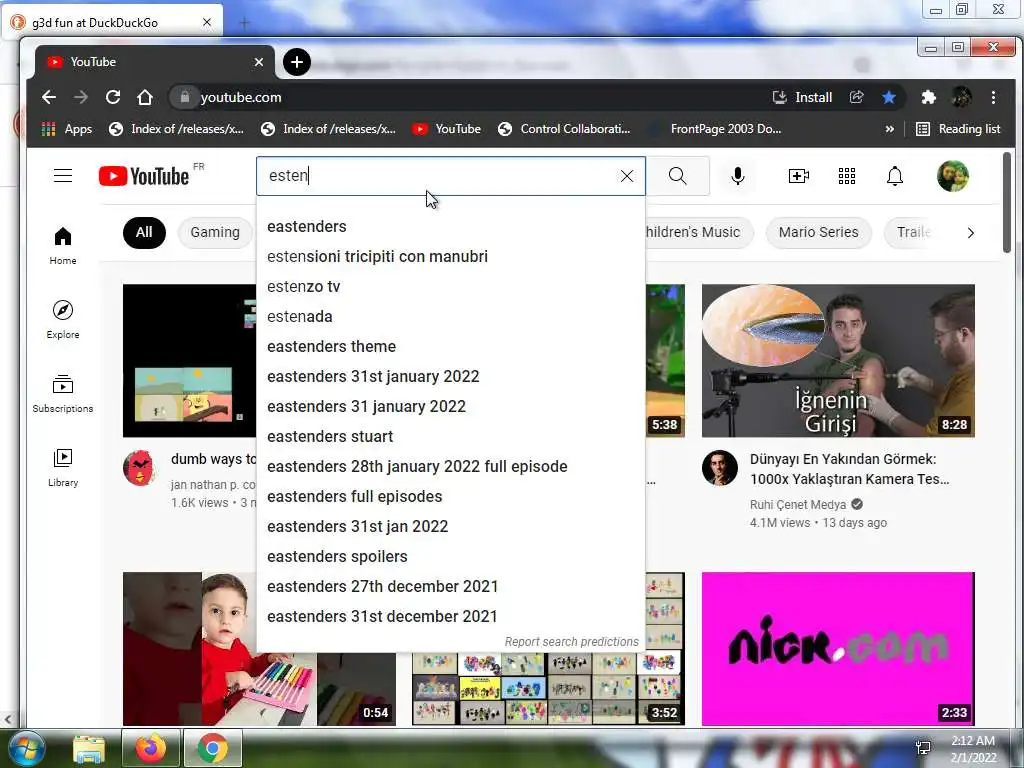This screenshot has height=768, width=1024.
Task: Choose 'eastenders 28th january 2022 full episode'
Action: pyautogui.click(x=451, y=467)
